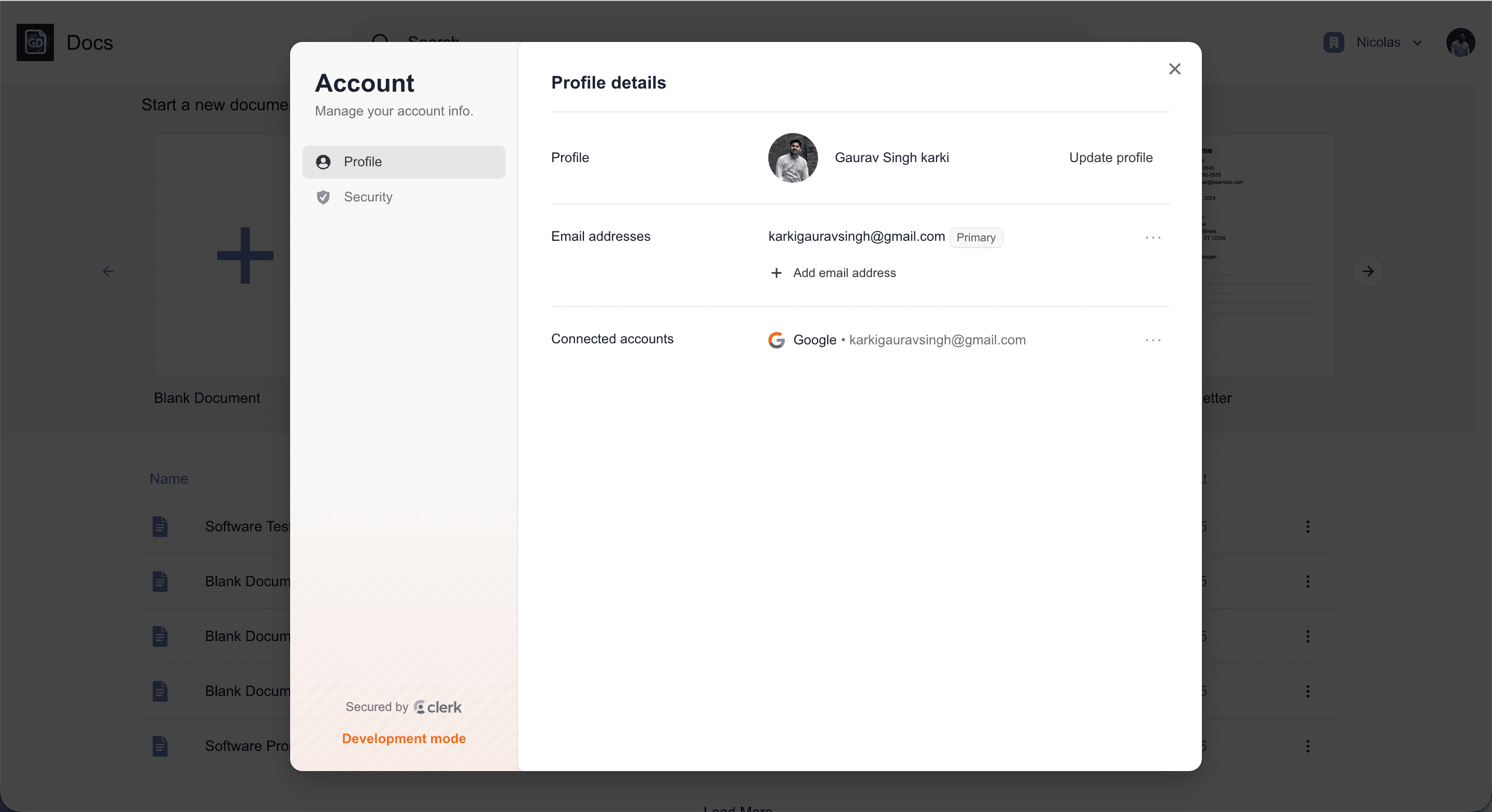Click the Google logo icon
1492x812 pixels.
(776, 340)
